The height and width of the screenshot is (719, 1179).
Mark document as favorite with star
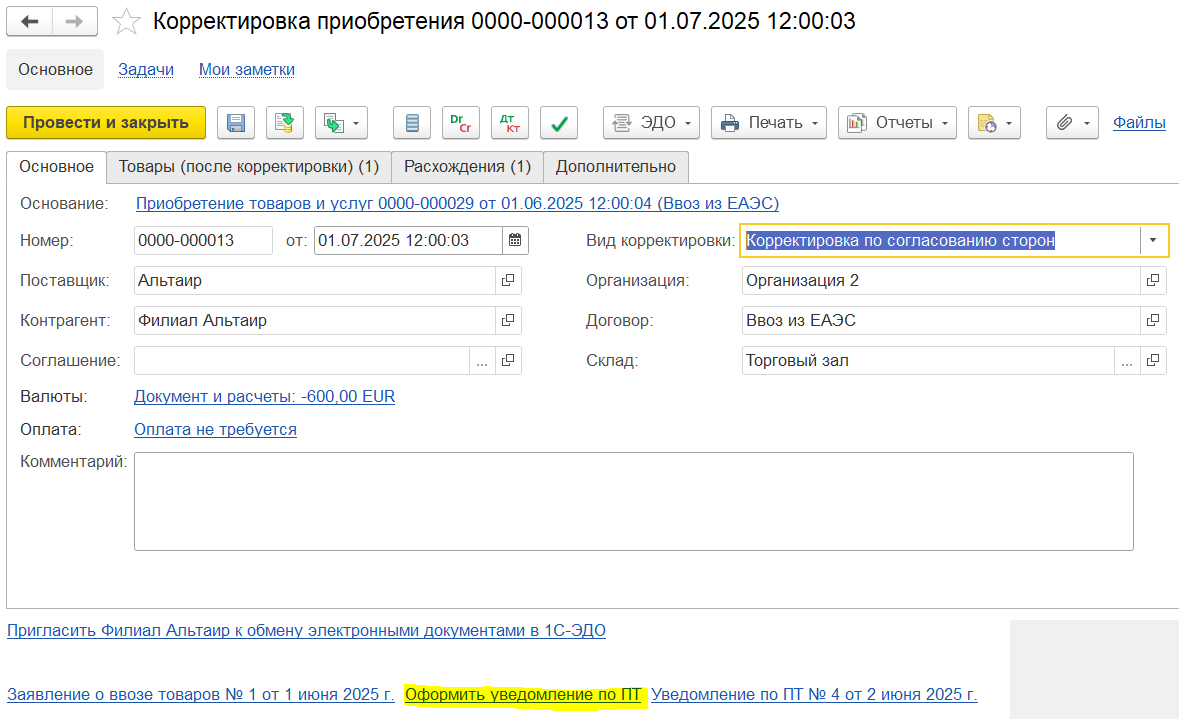(126, 21)
